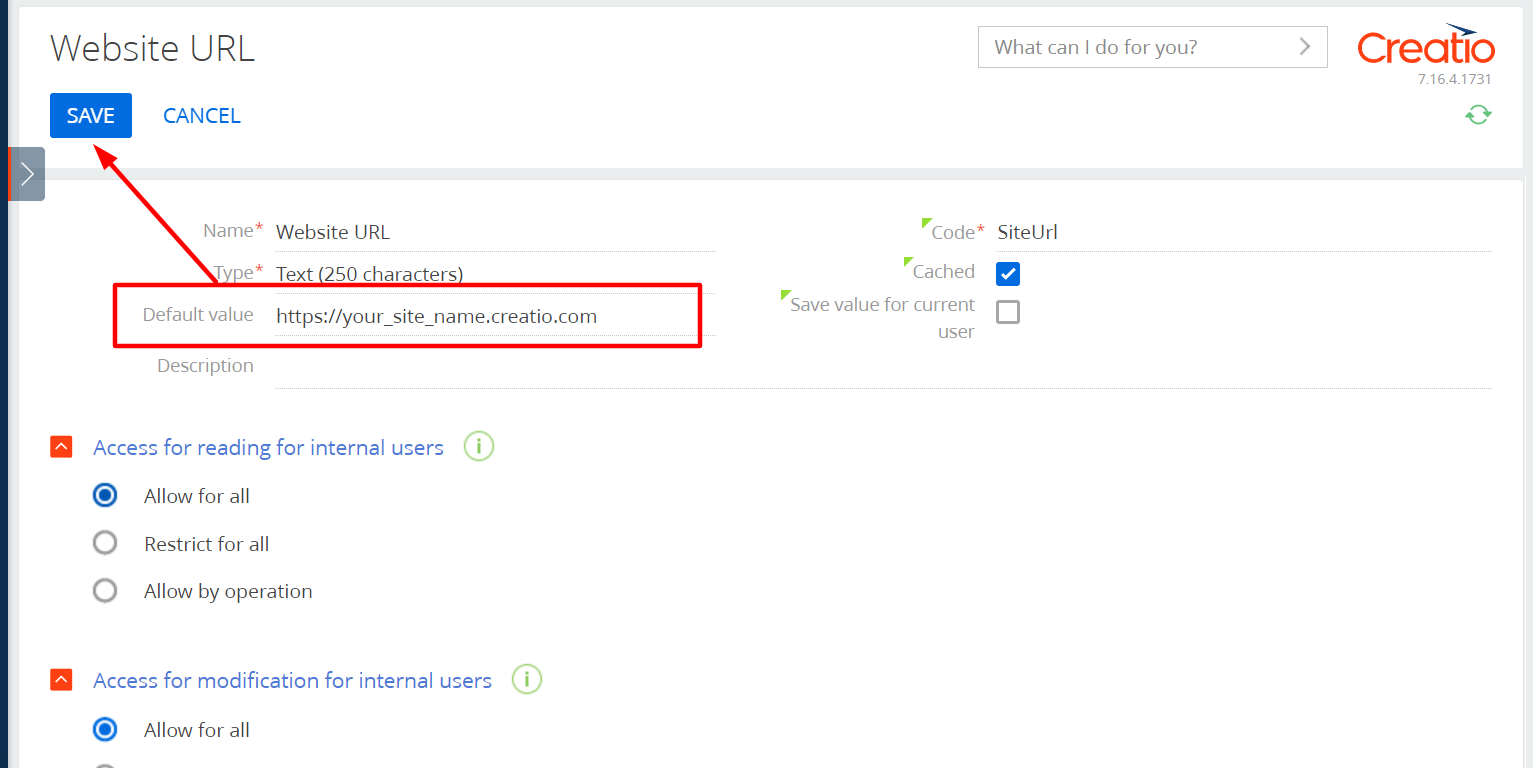Select Allow for all under modification access
The width and height of the screenshot is (1533, 768).
[105, 730]
